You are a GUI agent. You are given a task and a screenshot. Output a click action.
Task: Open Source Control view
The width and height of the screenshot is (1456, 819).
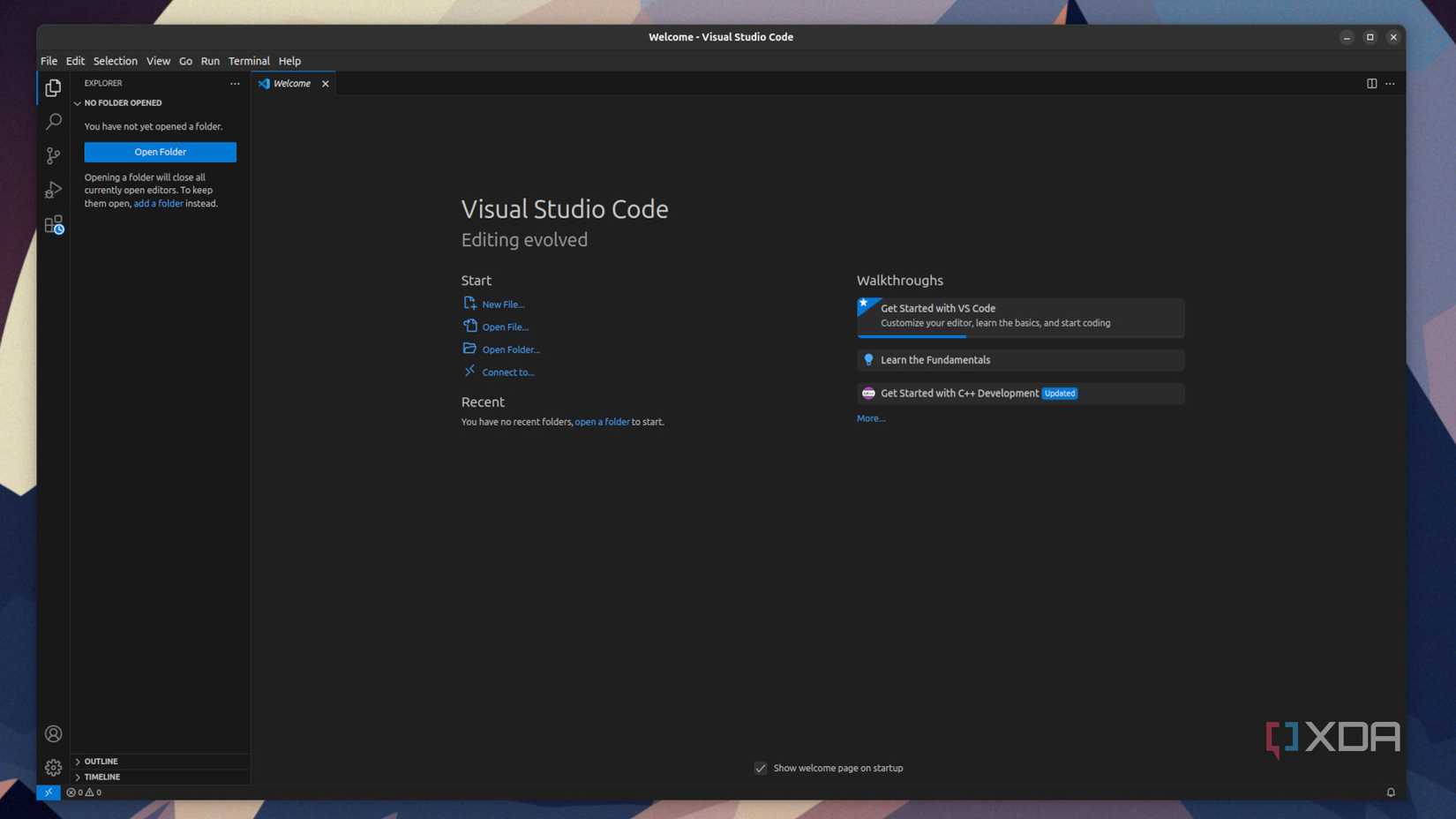click(53, 155)
